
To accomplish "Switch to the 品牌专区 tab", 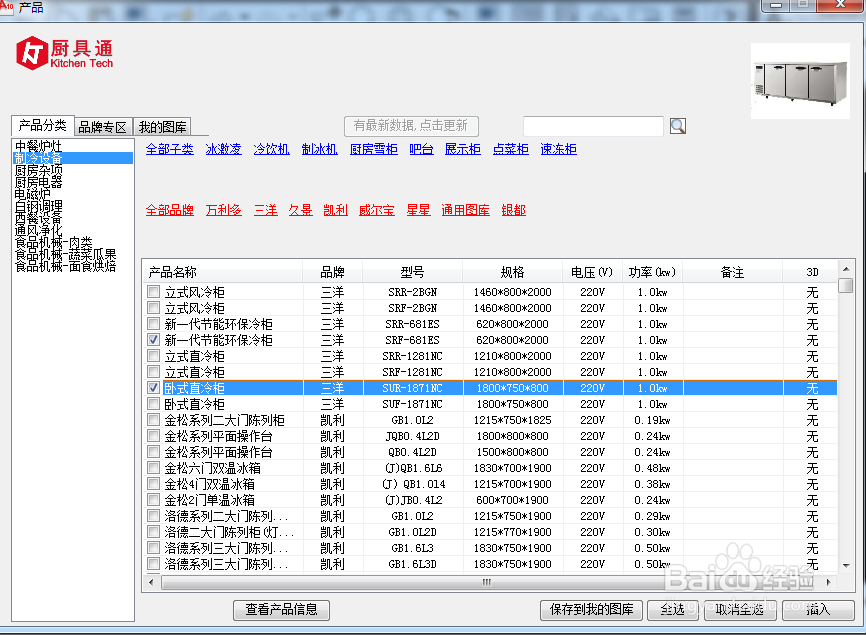I will (x=103, y=127).
